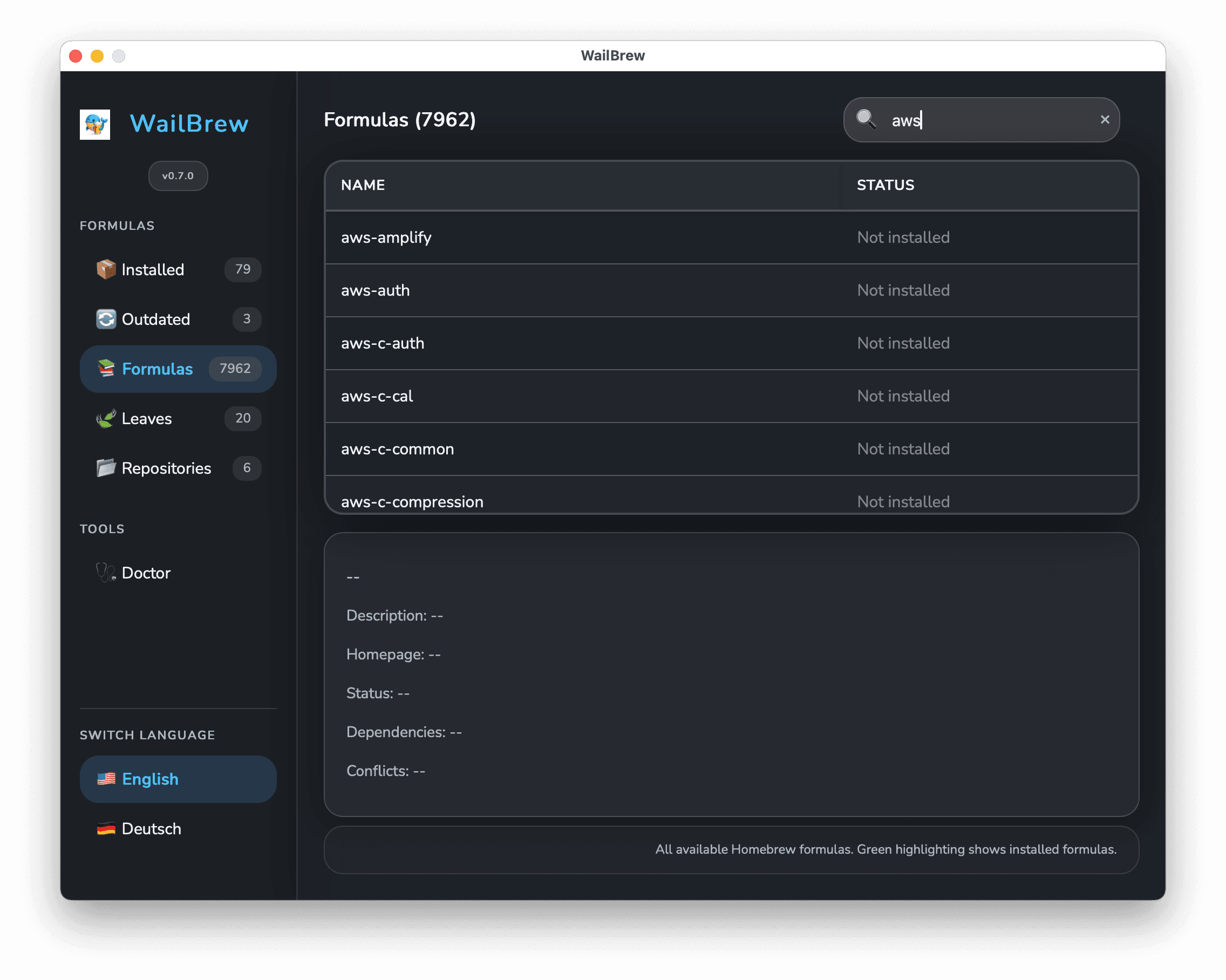Switch language to Deutsch
This screenshot has width=1226, height=980.
point(178,829)
